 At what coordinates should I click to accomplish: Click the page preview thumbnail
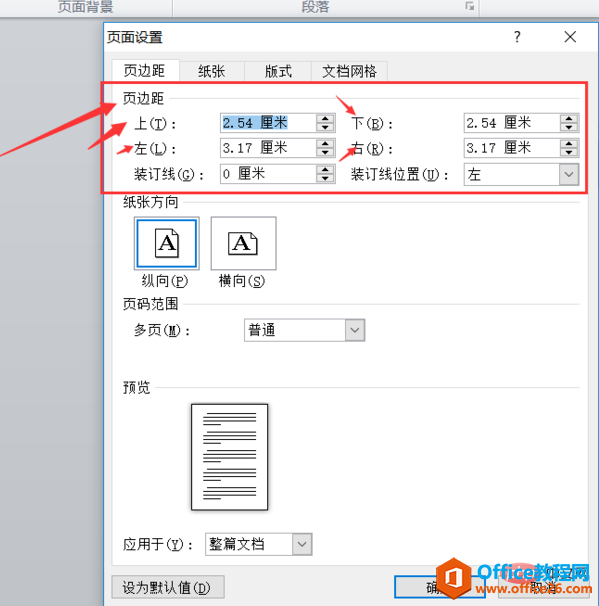[x=230, y=457]
